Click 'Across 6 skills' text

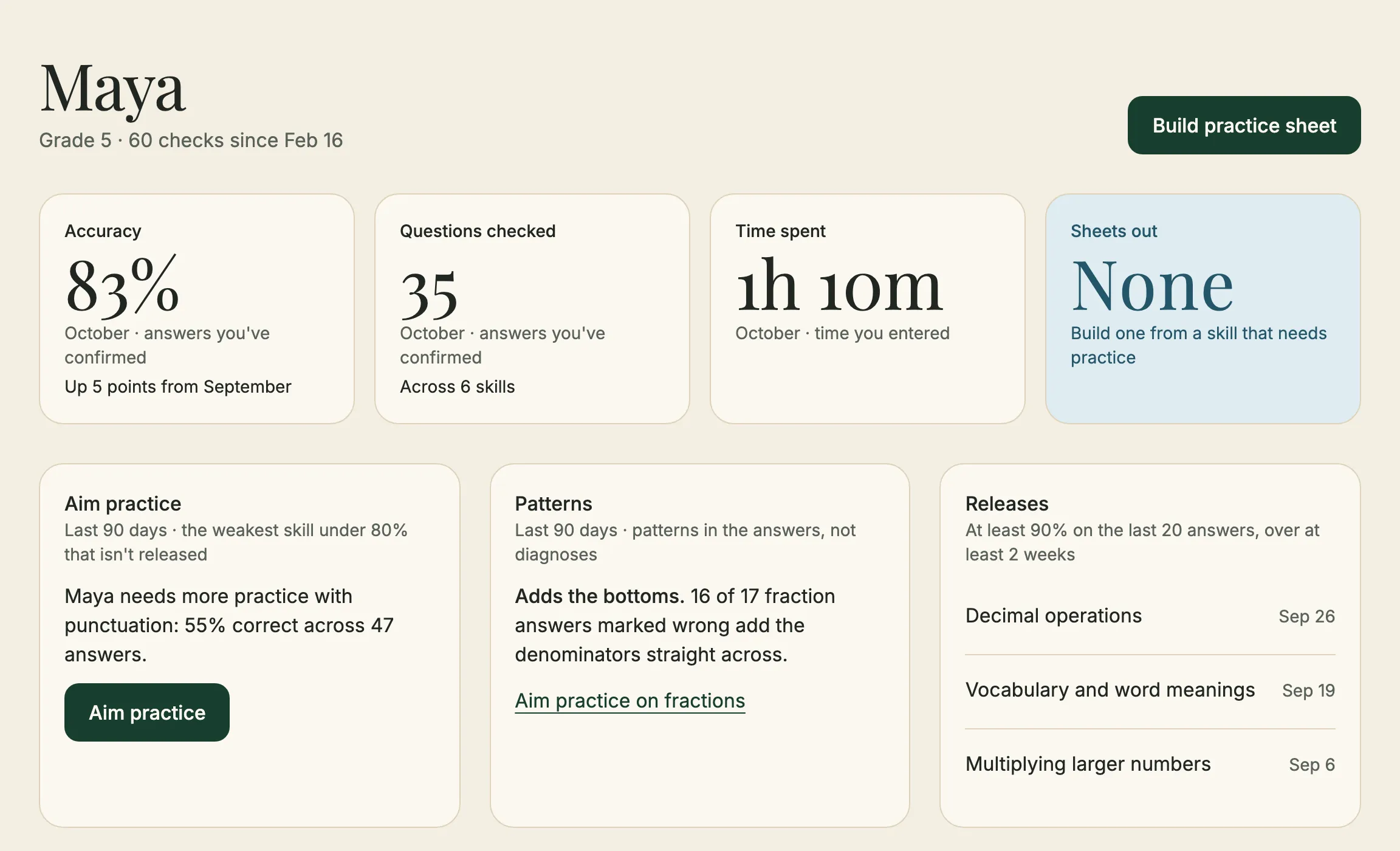click(458, 387)
